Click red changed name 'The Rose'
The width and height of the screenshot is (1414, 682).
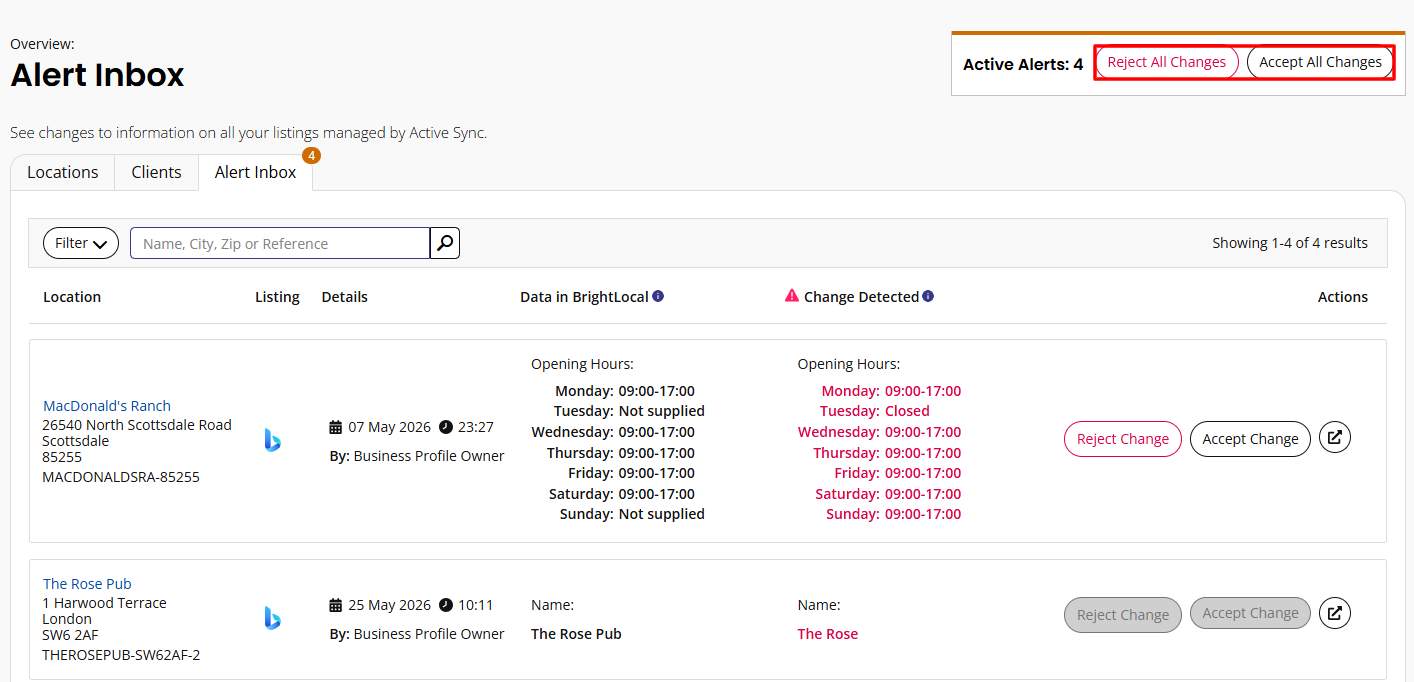click(x=828, y=634)
